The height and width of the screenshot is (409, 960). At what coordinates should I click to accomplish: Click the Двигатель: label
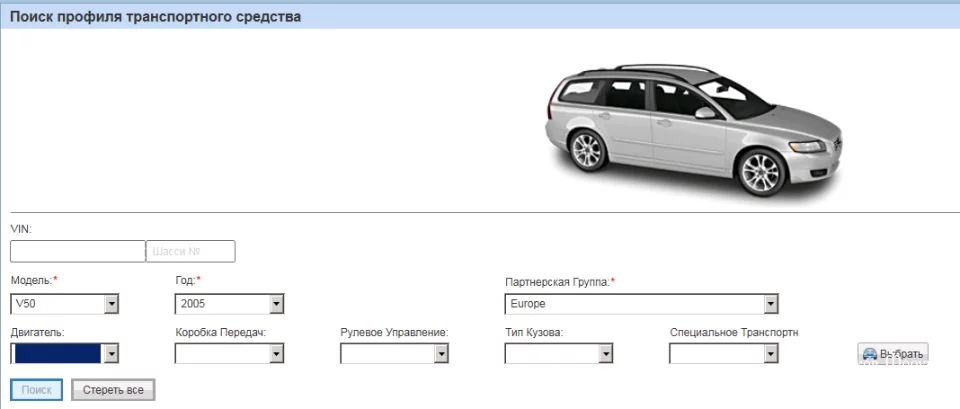[37, 332]
